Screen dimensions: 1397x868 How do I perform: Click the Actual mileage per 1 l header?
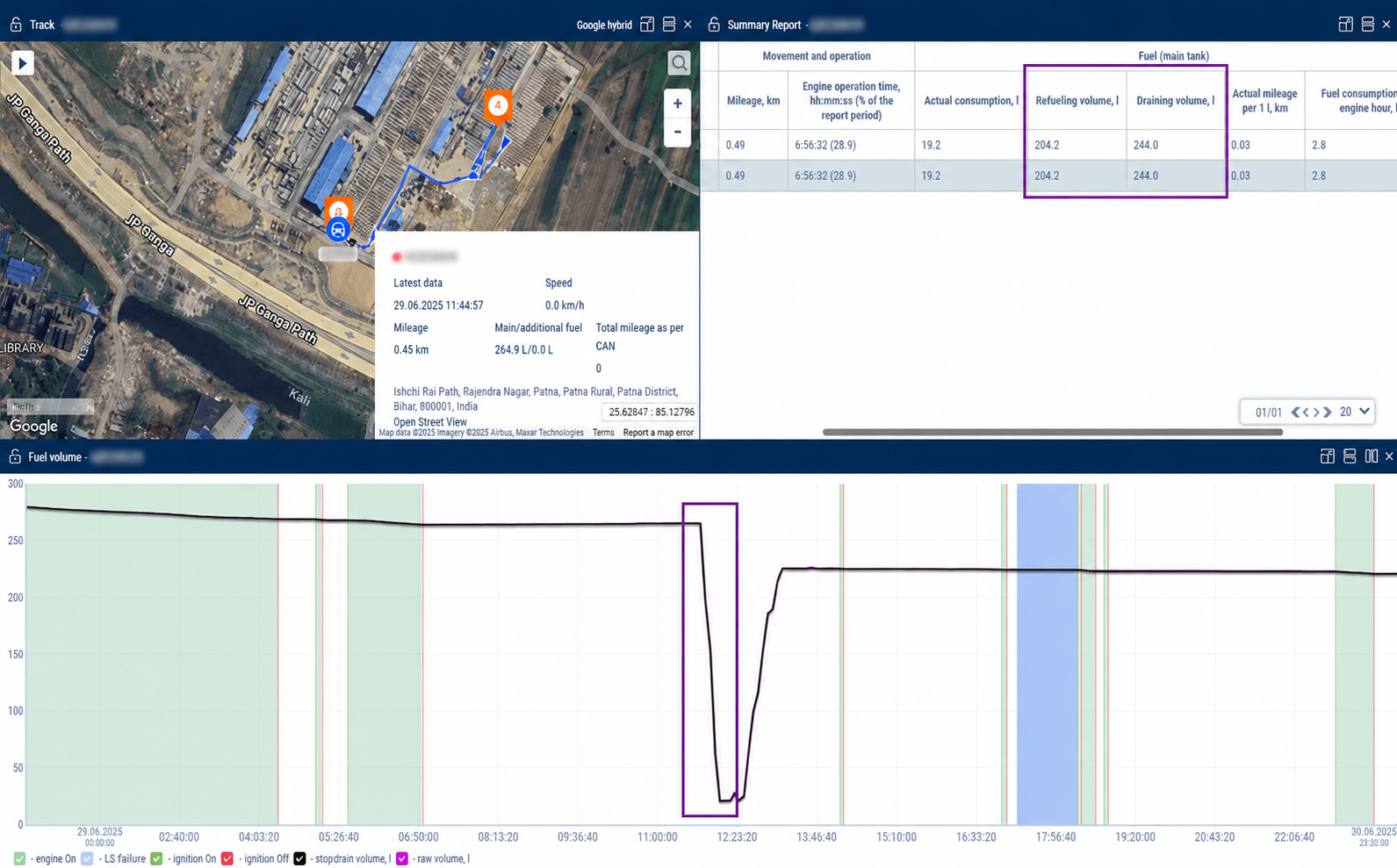[1264, 101]
